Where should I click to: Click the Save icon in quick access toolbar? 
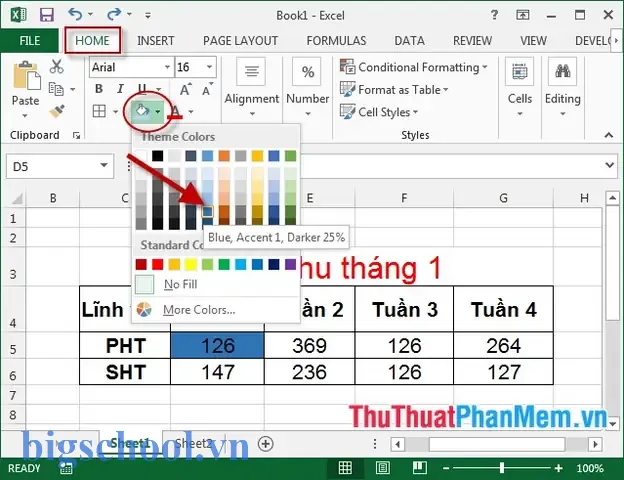point(47,15)
